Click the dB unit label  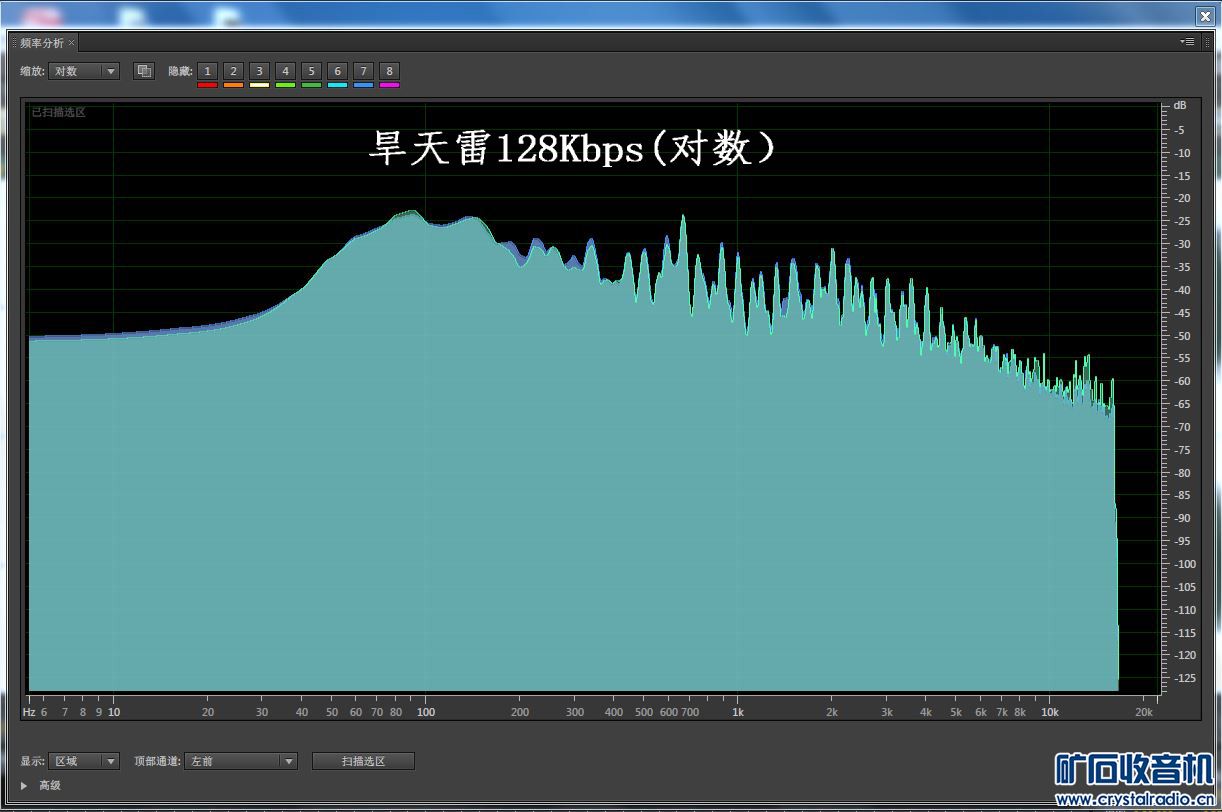[1180, 105]
